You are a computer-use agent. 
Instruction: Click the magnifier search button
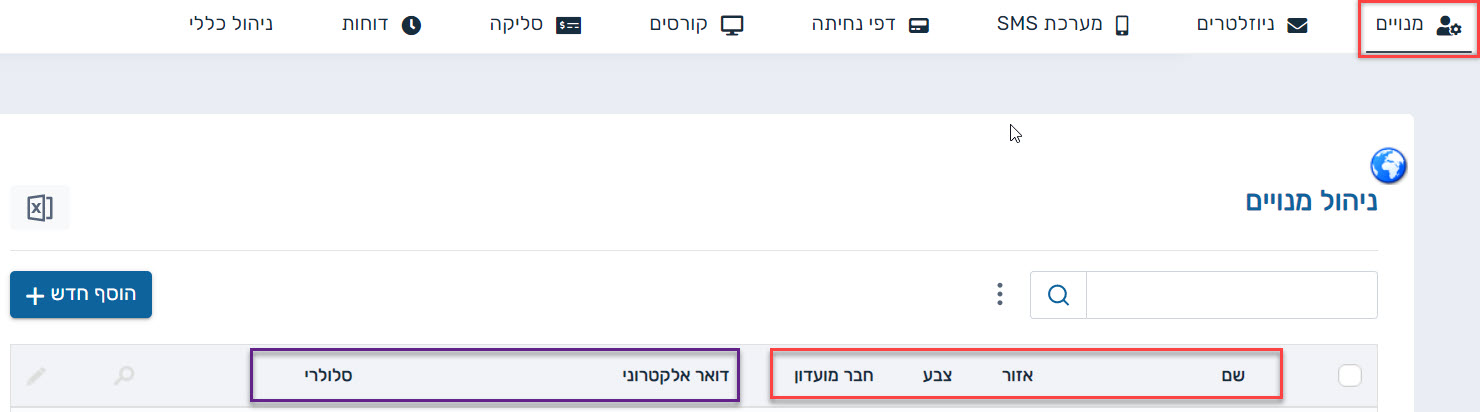click(x=1058, y=295)
